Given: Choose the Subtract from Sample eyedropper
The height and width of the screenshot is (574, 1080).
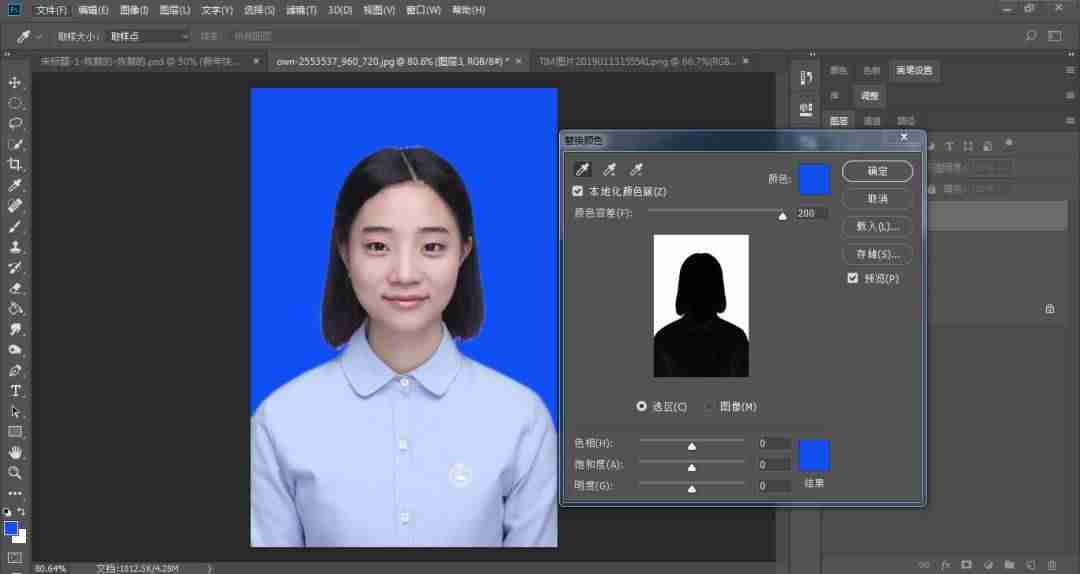Looking at the screenshot, I should 636,170.
